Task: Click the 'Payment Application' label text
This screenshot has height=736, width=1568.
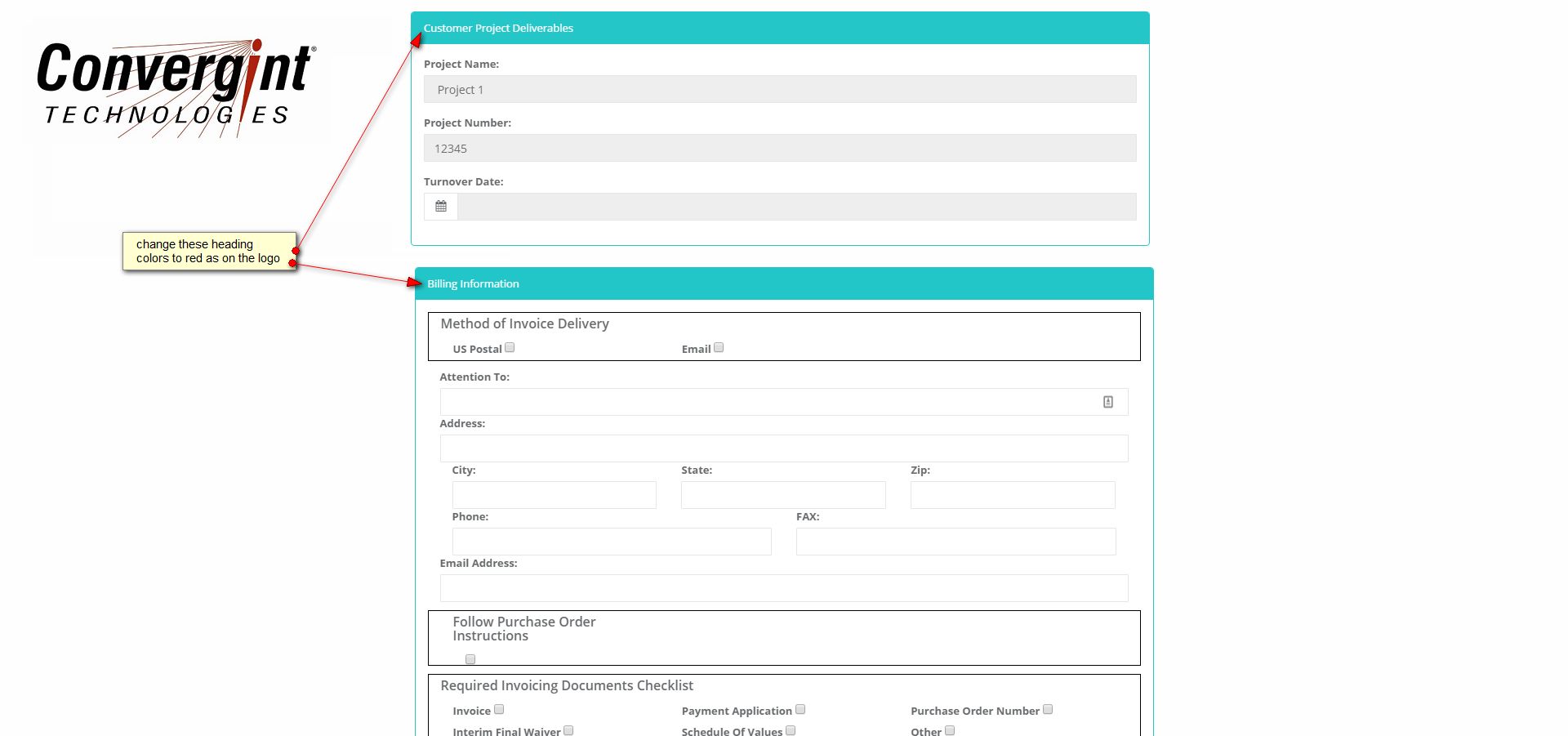Action: point(737,711)
